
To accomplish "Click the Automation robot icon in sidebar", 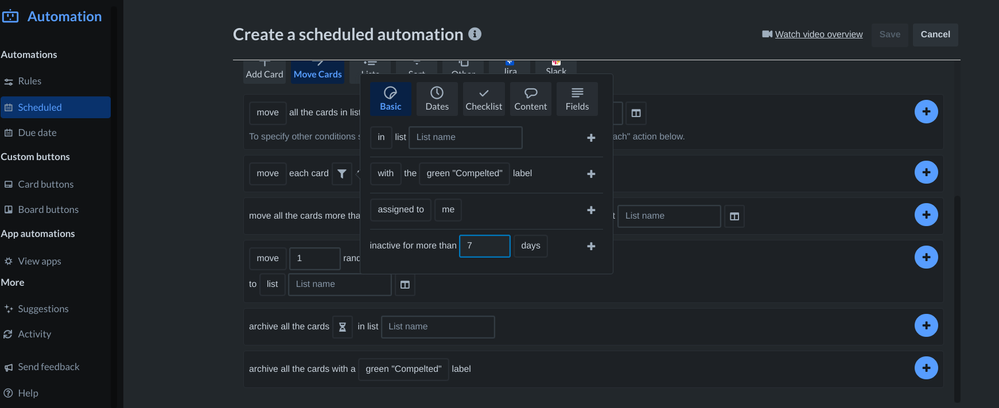I will (10, 17).
